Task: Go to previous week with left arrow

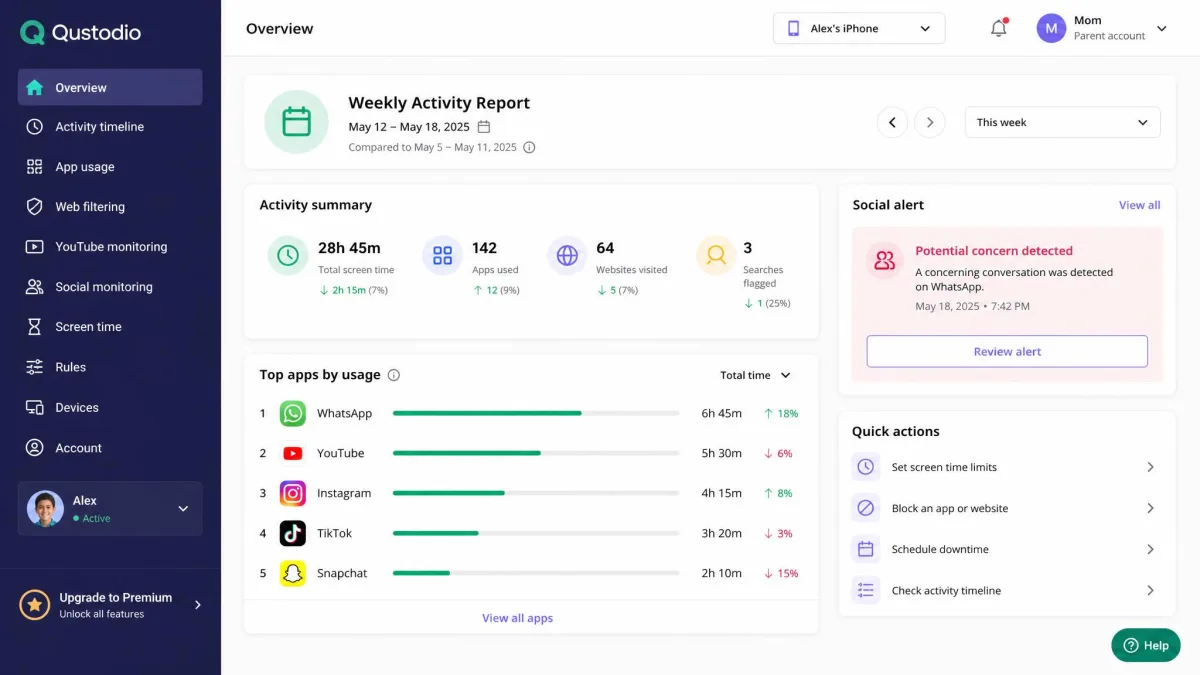Action: tap(892, 122)
